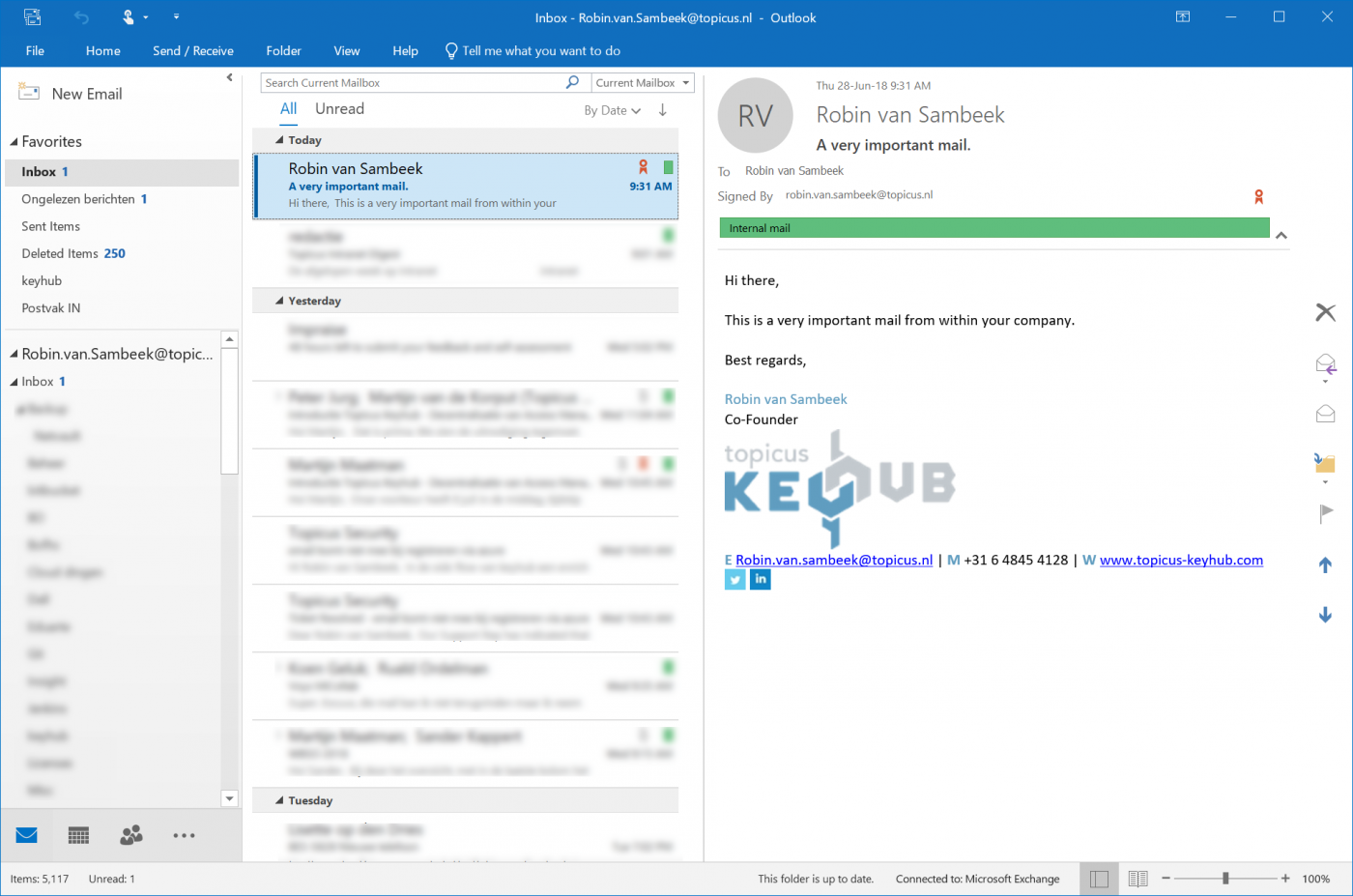Collapse the Yesterday message group
The width and height of the screenshot is (1353, 896).
(x=279, y=301)
